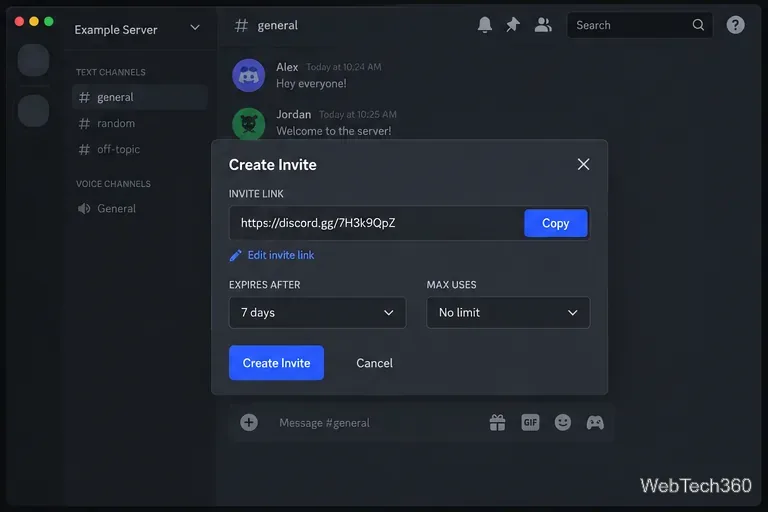Open the emoji picker

[563, 422]
